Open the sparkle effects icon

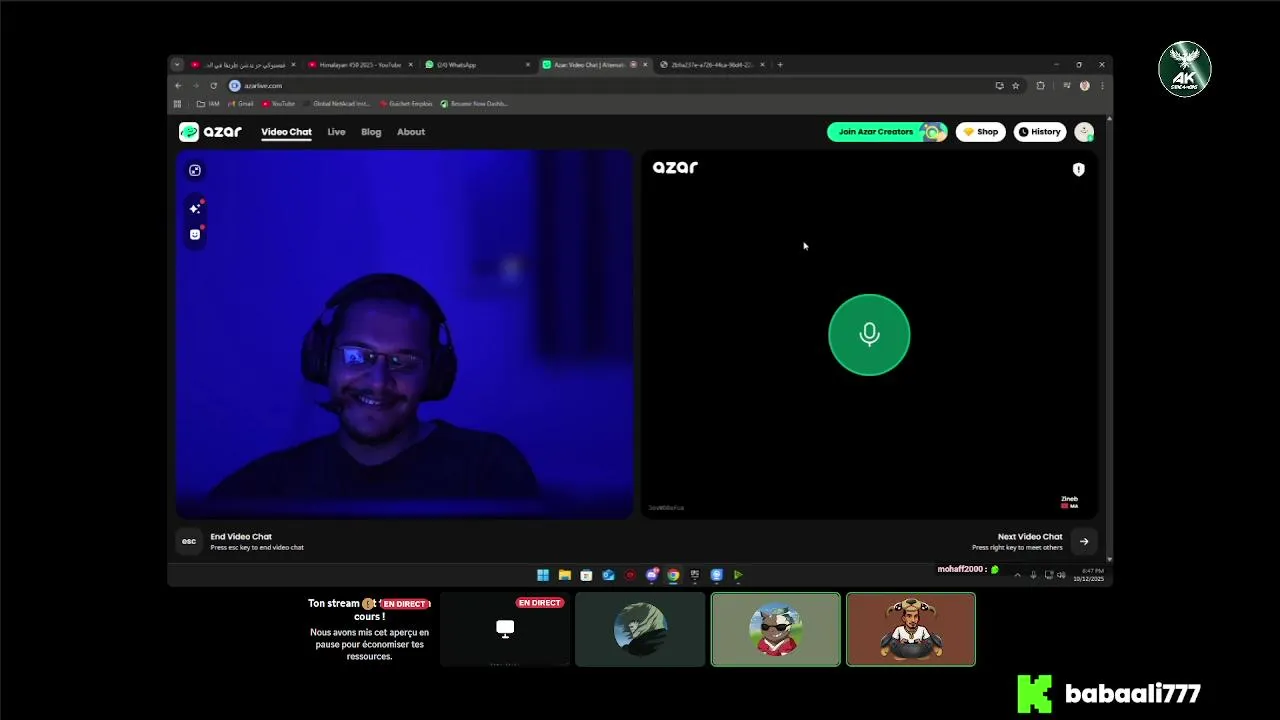pyautogui.click(x=195, y=208)
